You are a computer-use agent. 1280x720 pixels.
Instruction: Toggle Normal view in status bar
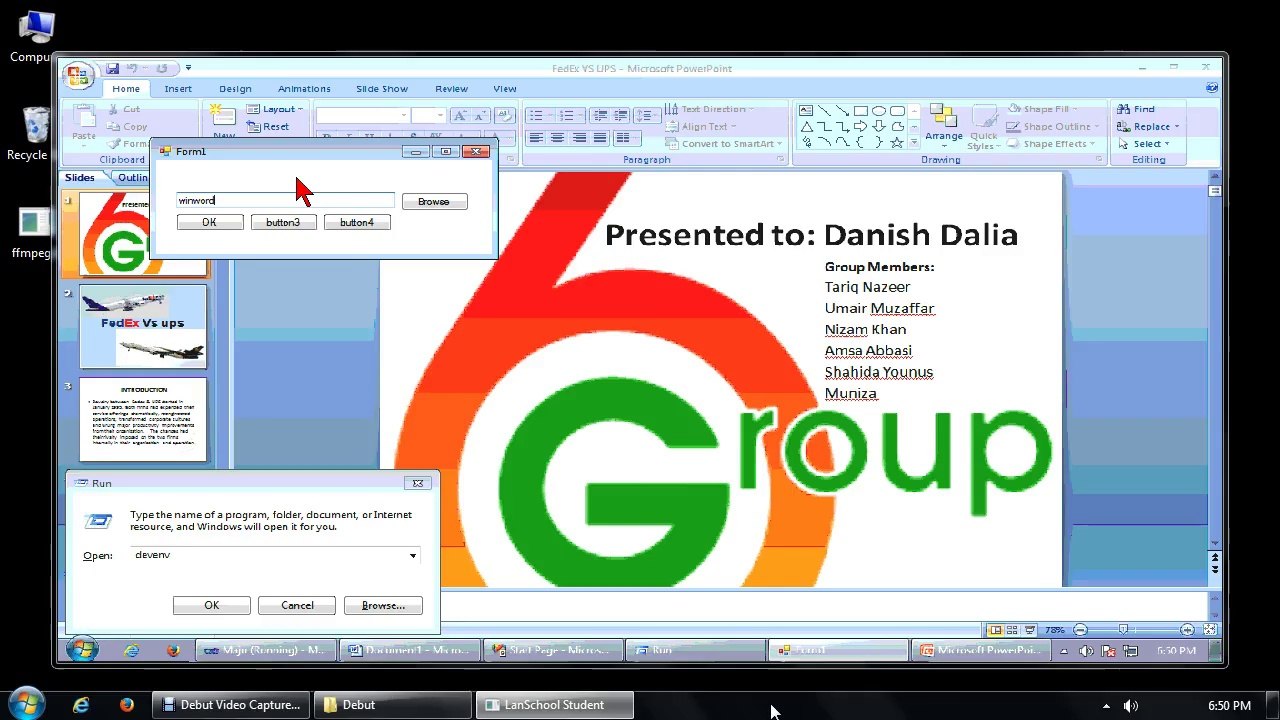point(995,630)
